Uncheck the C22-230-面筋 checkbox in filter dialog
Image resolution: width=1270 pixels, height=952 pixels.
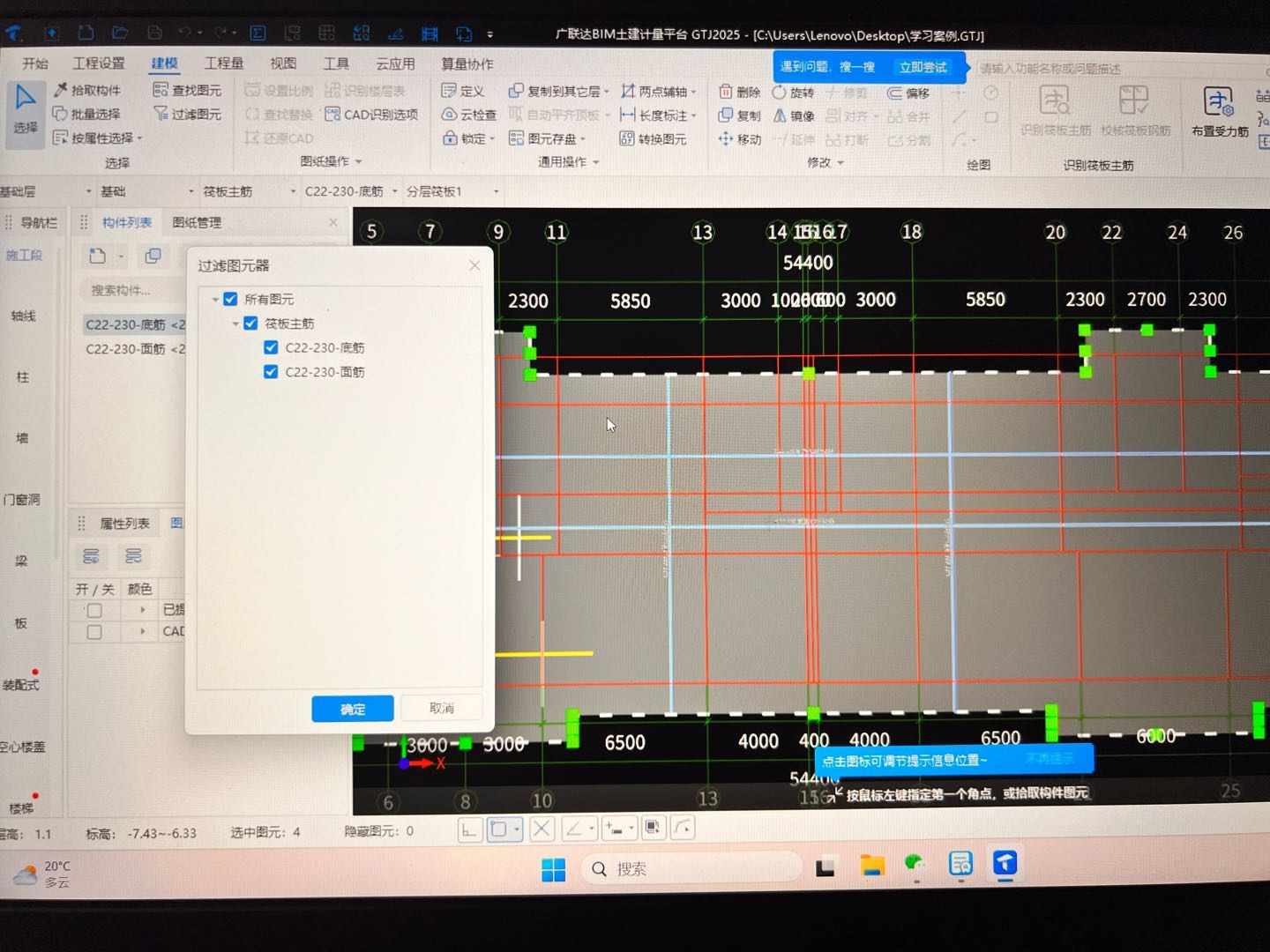271,372
